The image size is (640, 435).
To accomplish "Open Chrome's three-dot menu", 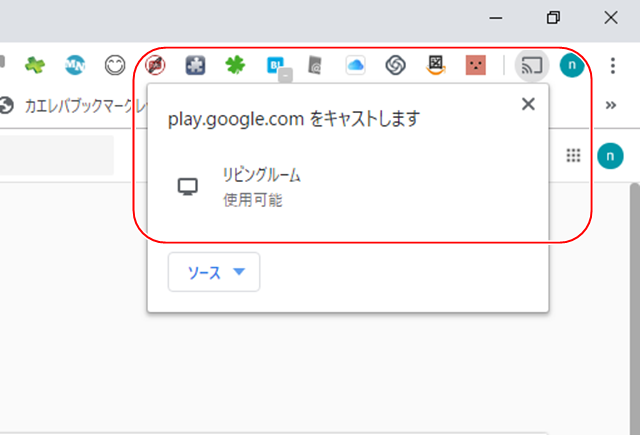I will (x=613, y=65).
